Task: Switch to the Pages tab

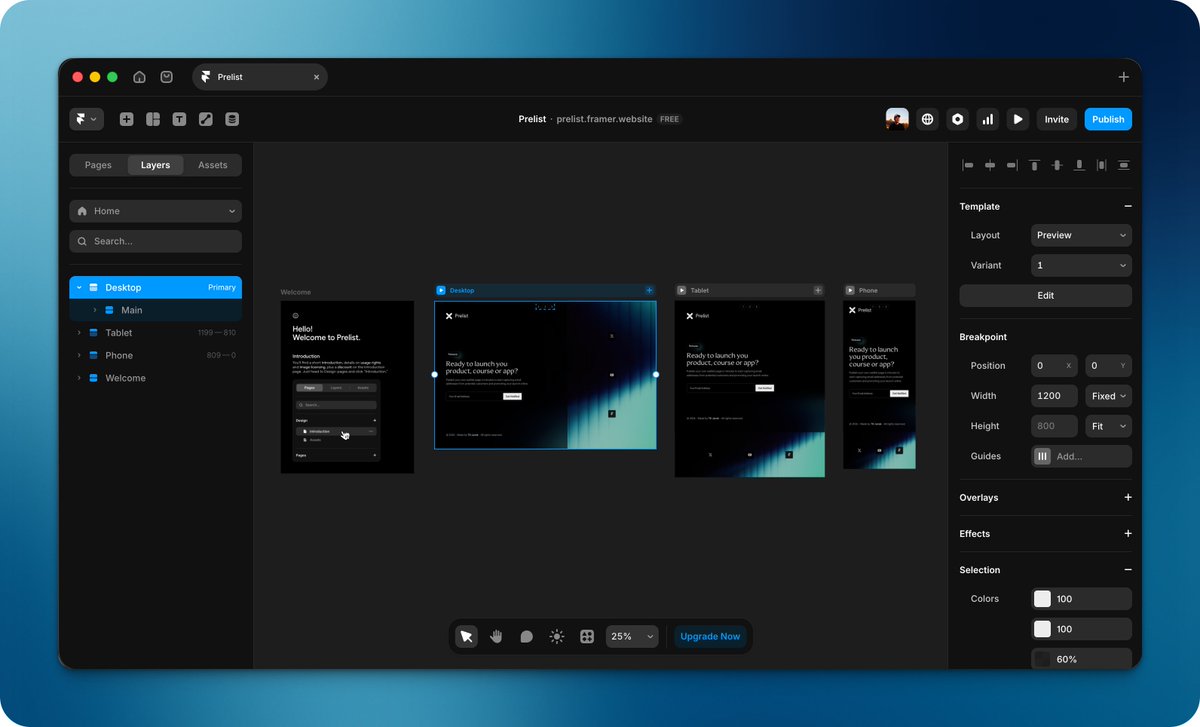Action: 98,165
